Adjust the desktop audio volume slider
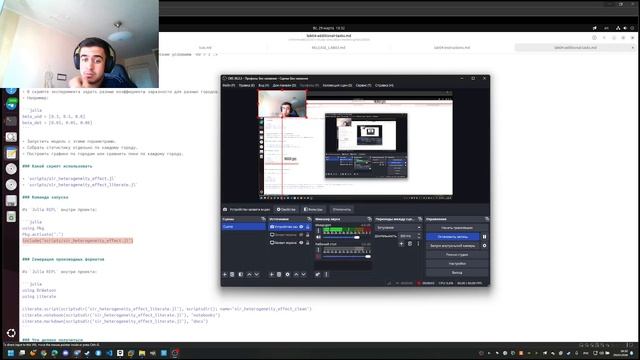This screenshot has height=360, width=640. tap(347, 256)
